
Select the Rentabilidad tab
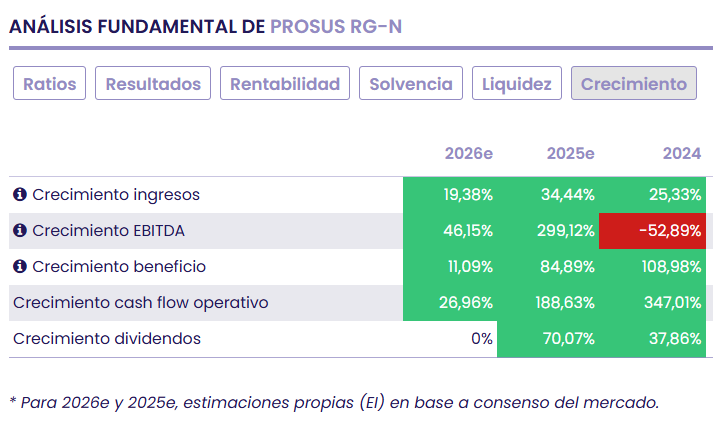coord(285,84)
